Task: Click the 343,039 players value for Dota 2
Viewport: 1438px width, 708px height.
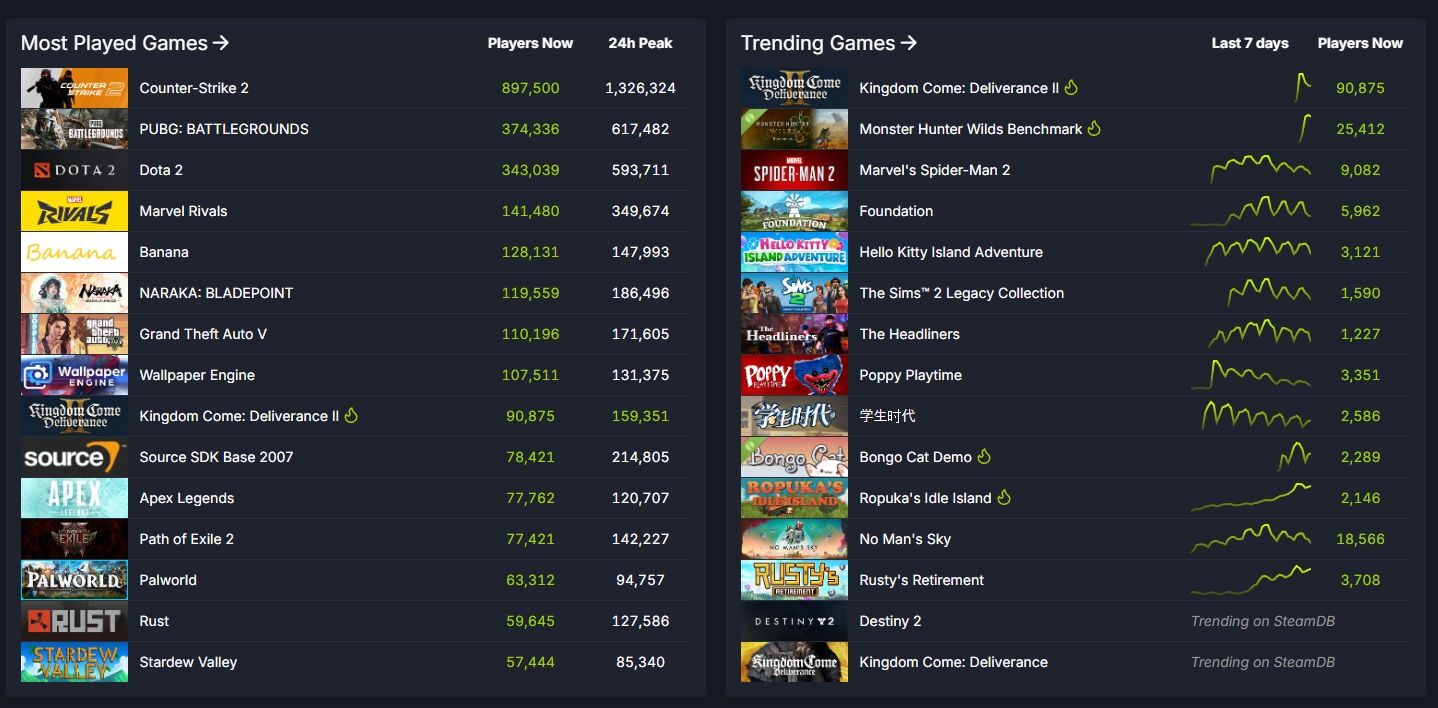Action: coord(531,170)
